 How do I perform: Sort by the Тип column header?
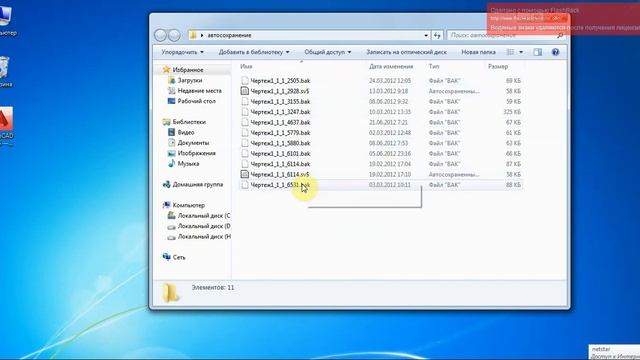[x=434, y=66]
